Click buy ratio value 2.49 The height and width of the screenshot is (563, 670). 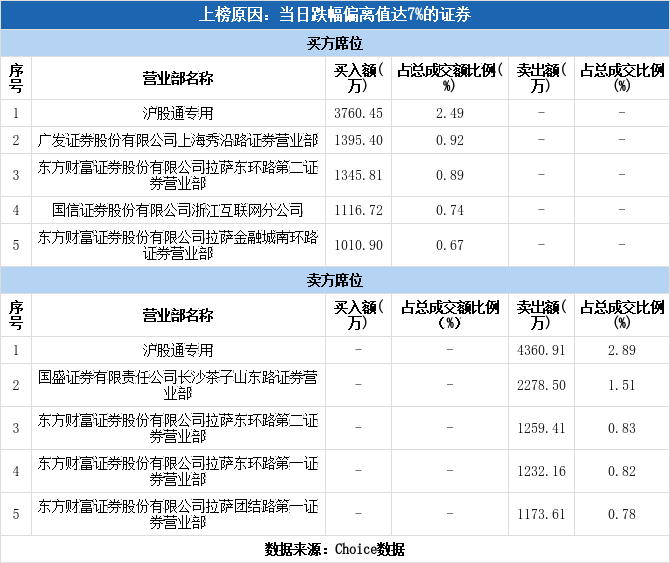[450, 113]
